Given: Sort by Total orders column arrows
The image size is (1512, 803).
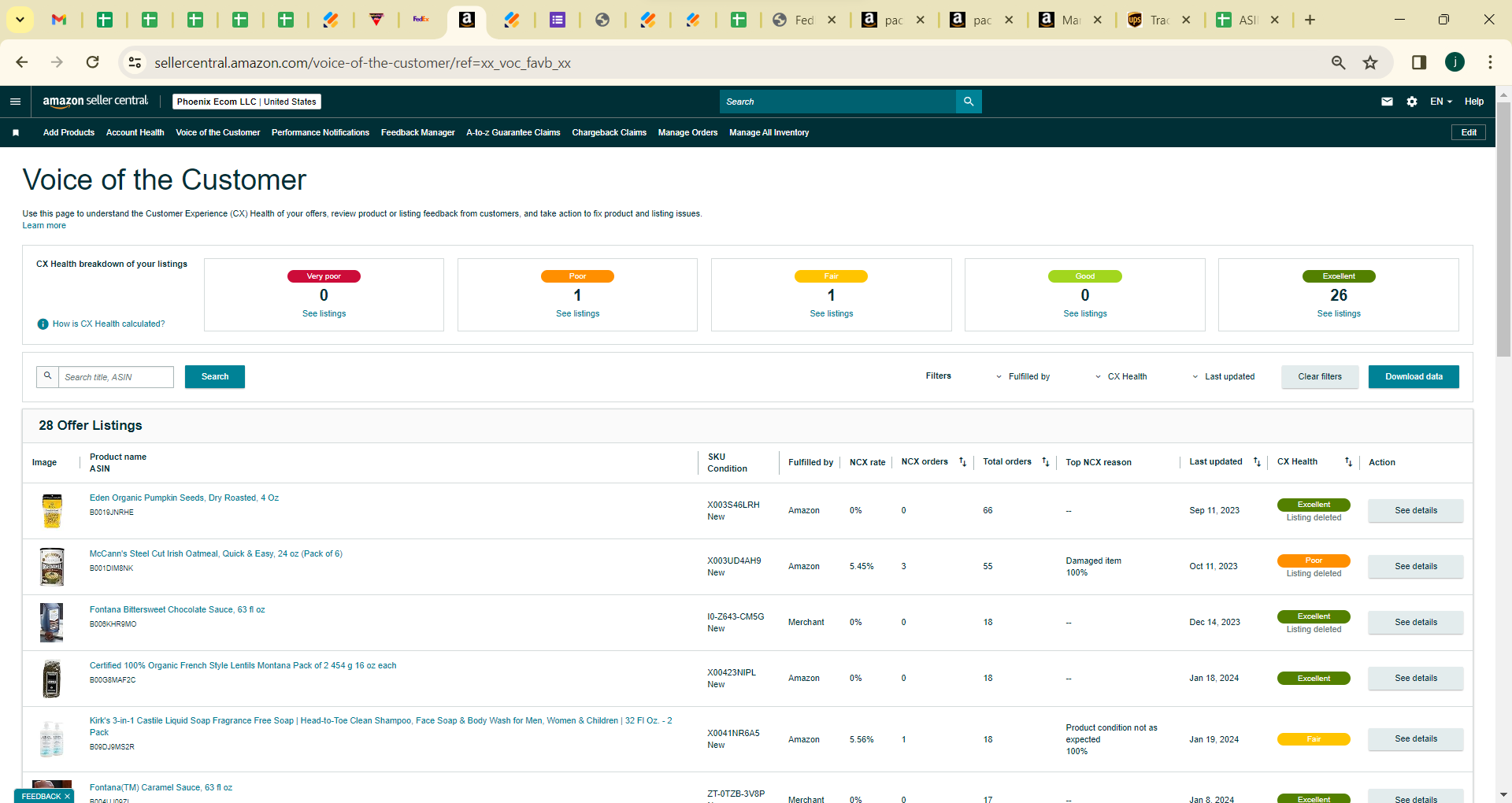Looking at the screenshot, I should click(1046, 462).
